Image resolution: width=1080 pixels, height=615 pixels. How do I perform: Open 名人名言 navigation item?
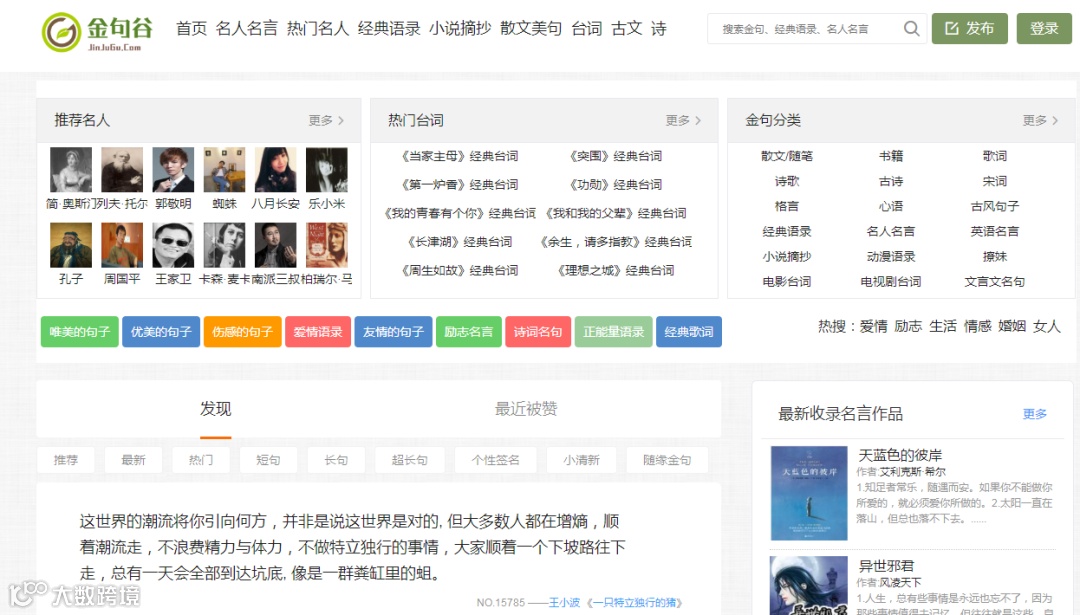click(247, 29)
